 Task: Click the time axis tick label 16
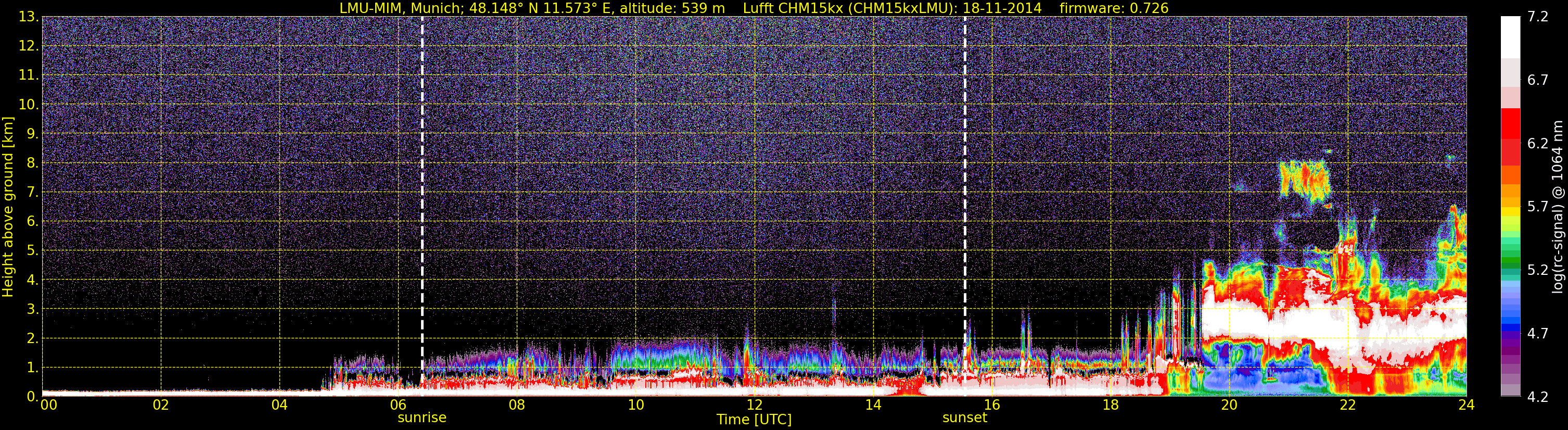click(991, 405)
